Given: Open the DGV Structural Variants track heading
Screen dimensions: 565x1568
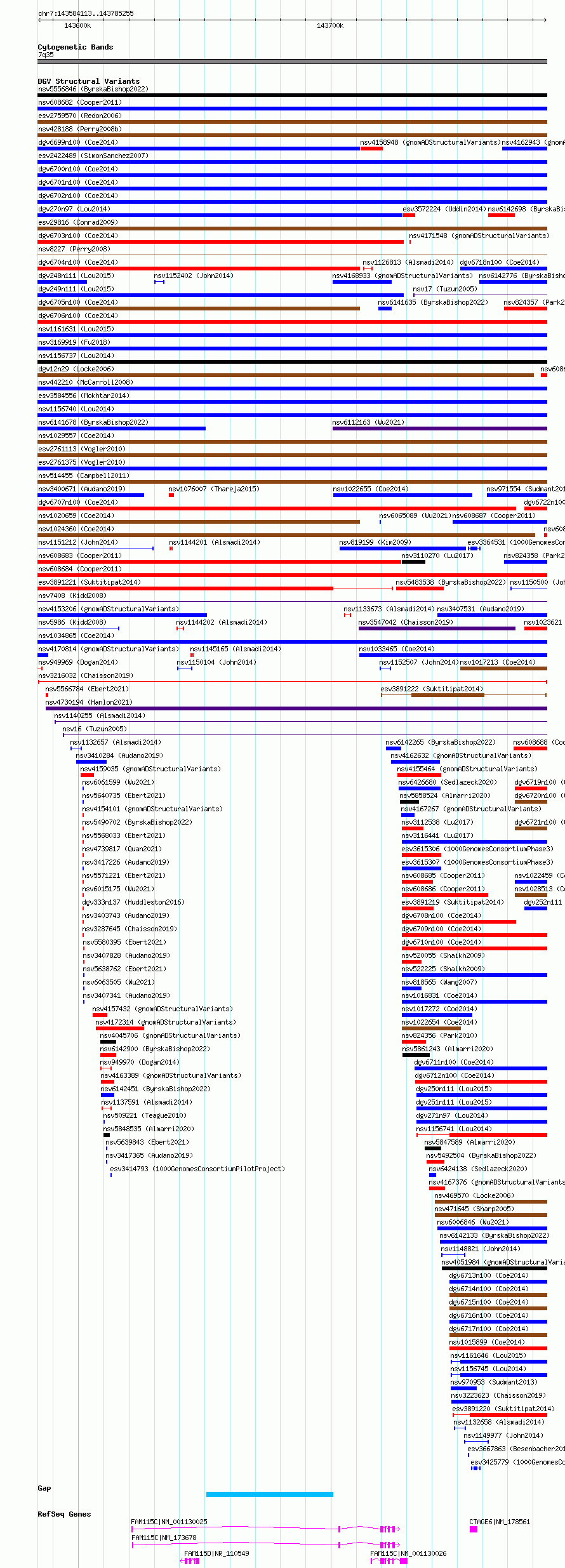Looking at the screenshot, I should pos(89,81).
